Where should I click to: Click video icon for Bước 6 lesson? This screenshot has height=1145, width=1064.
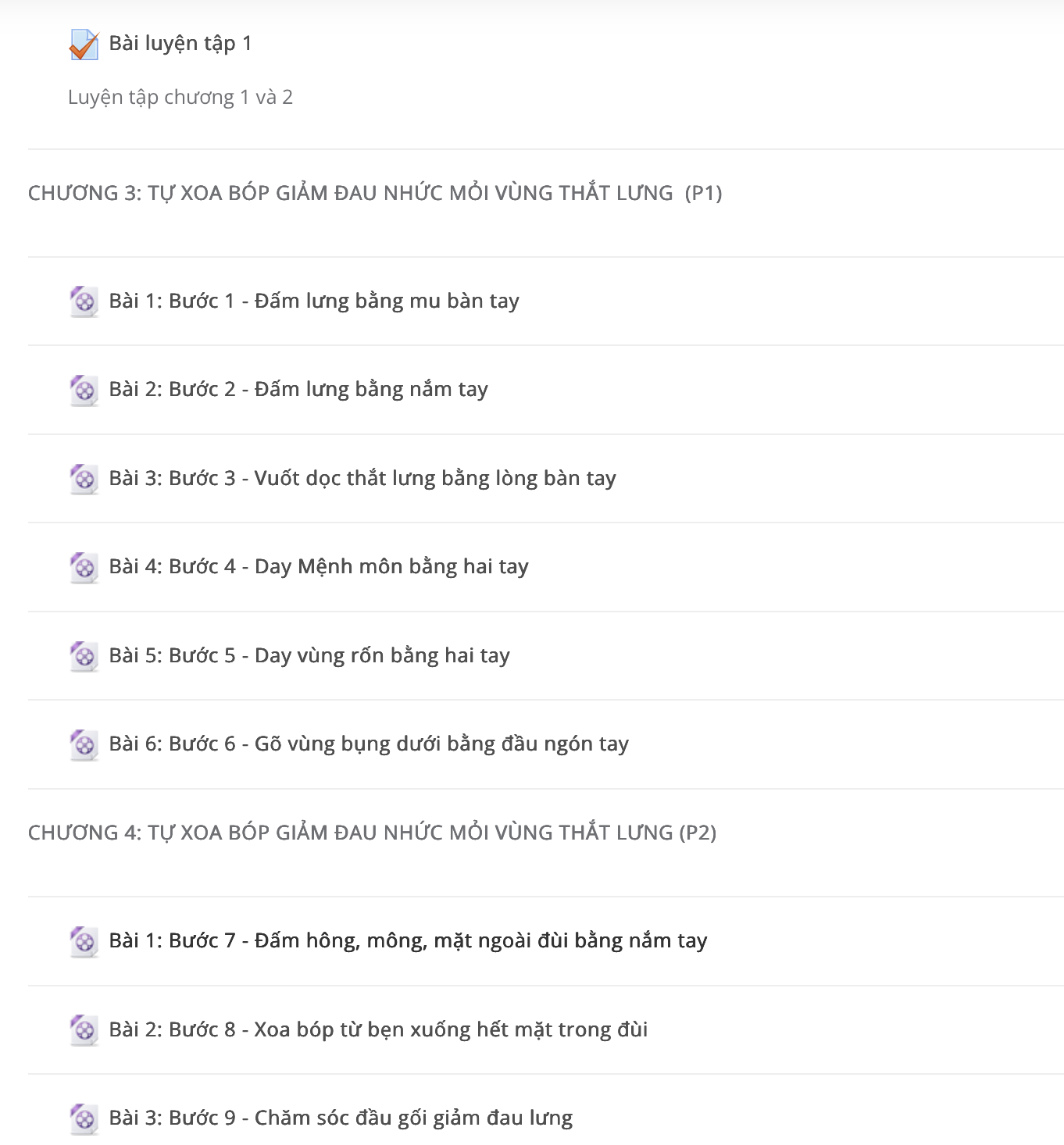point(84,744)
